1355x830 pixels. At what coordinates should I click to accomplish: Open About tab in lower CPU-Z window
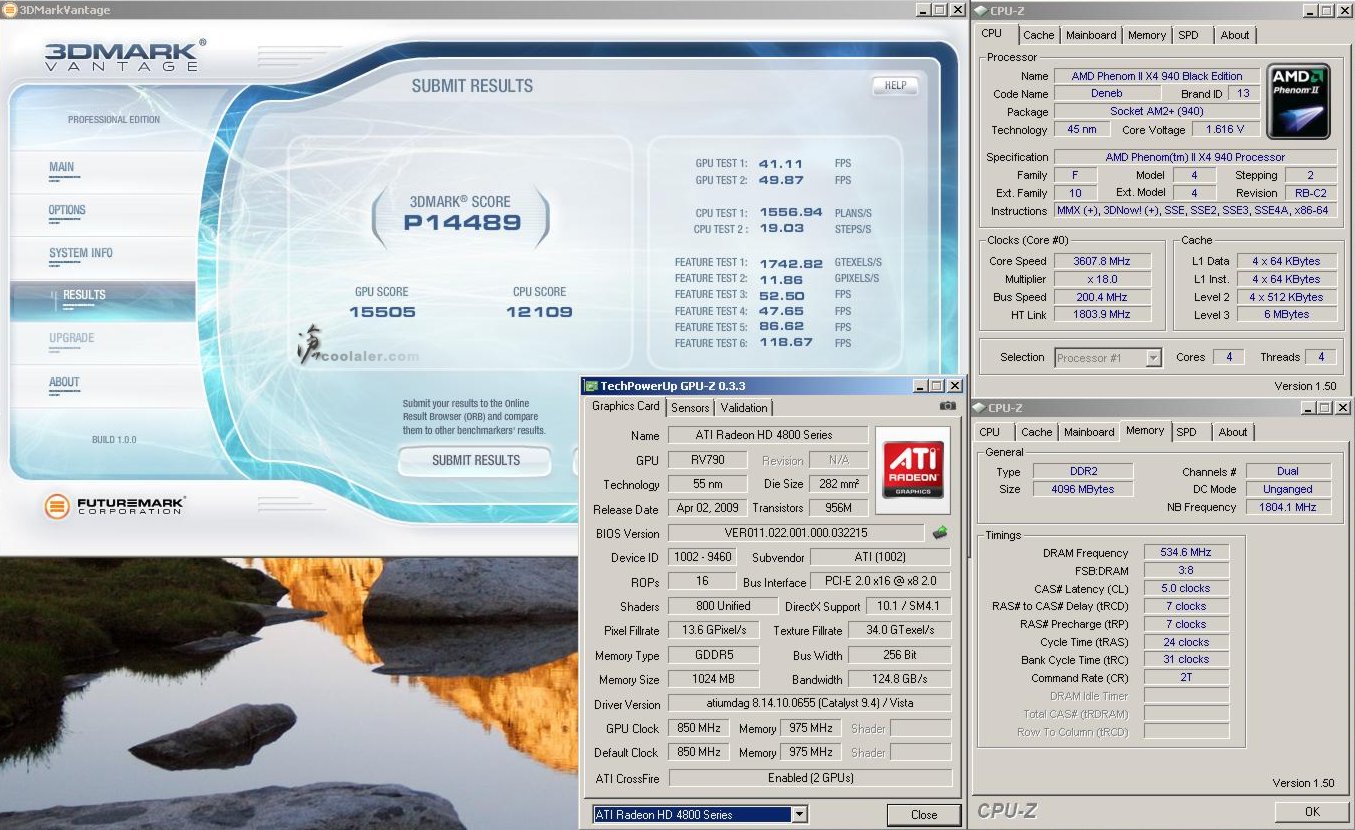tap(1233, 432)
